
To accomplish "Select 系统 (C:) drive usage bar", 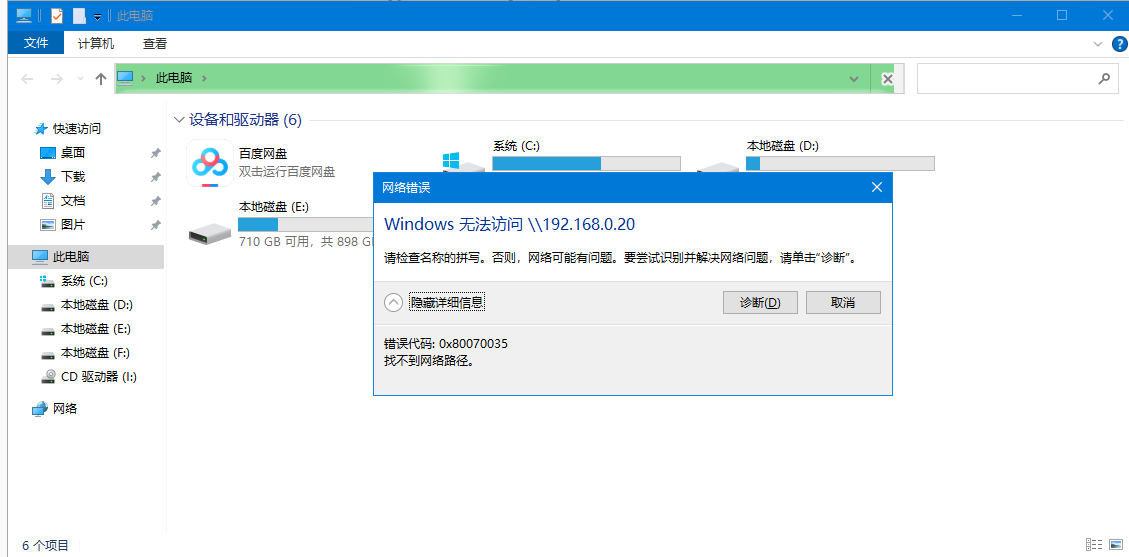I will click(x=586, y=163).
